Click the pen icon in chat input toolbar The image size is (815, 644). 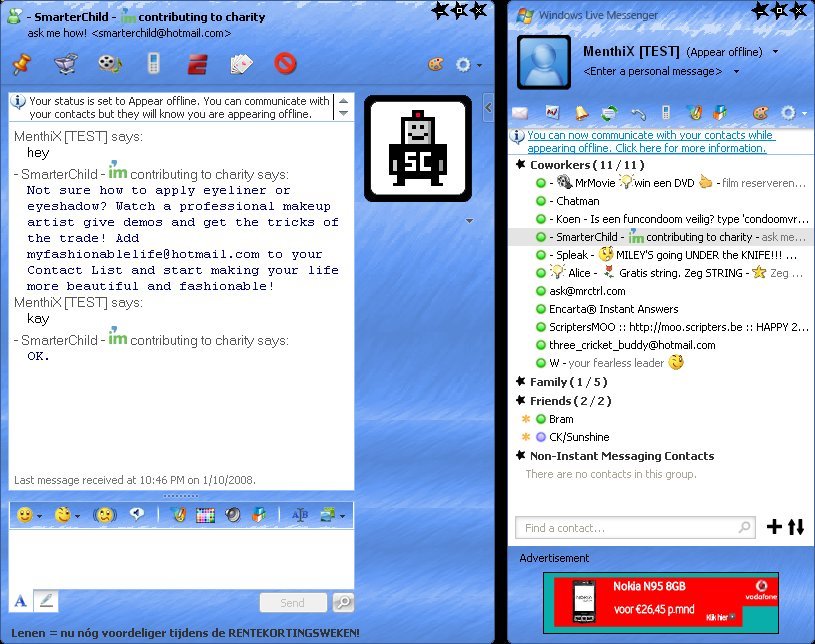[178, 515]
